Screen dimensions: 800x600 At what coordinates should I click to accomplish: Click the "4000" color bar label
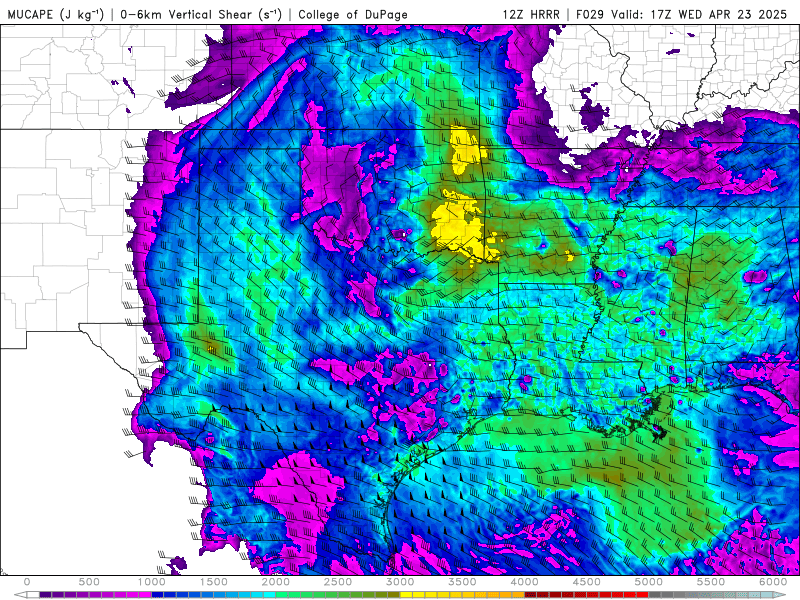pos(525,582)
